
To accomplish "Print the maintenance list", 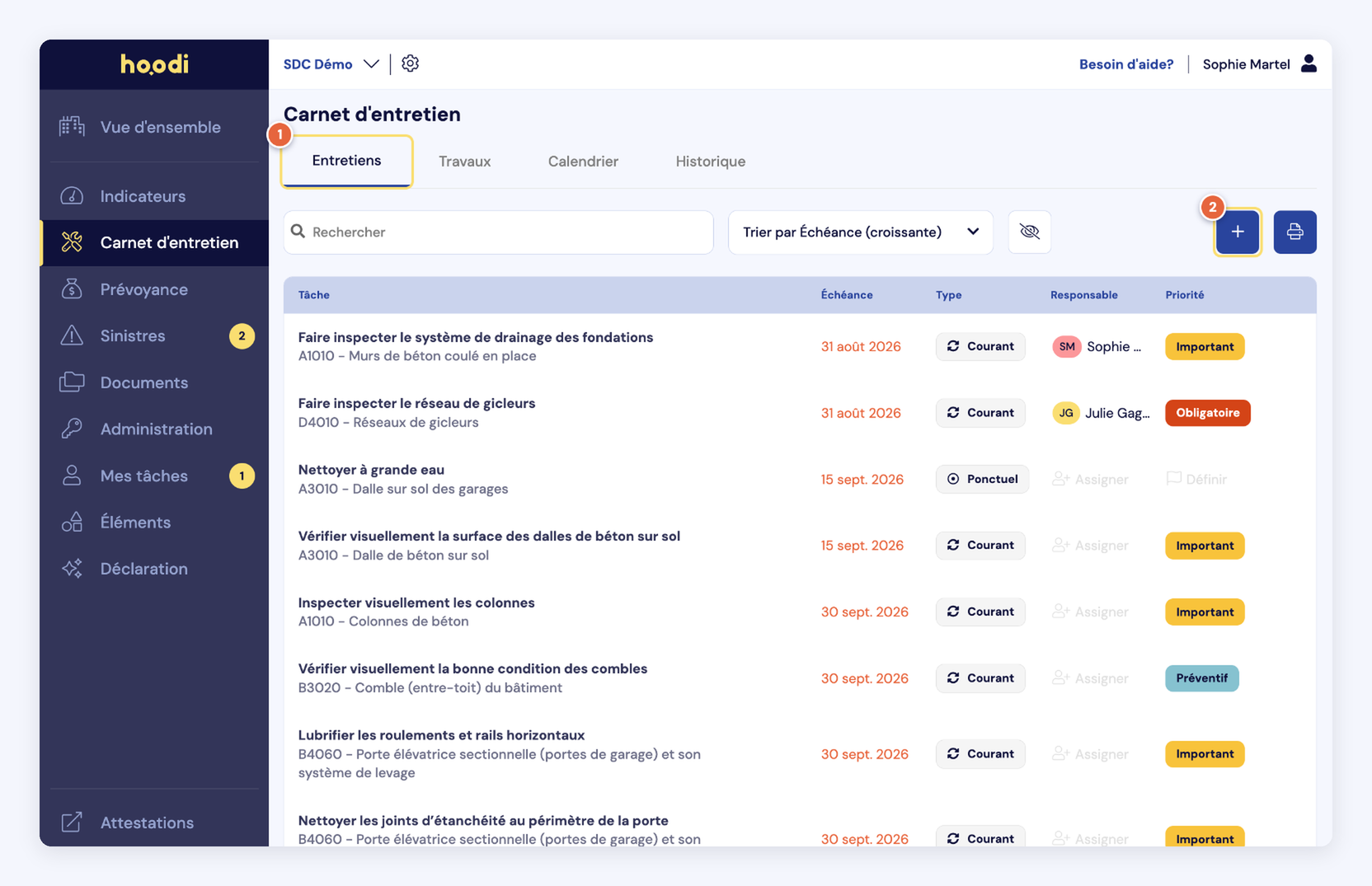I will tap(1294, 232).
